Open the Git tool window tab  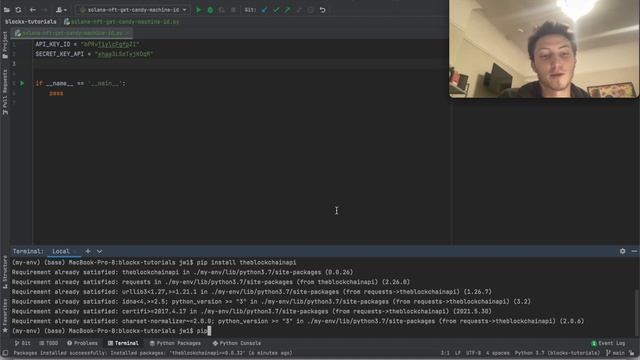(22, 343)
